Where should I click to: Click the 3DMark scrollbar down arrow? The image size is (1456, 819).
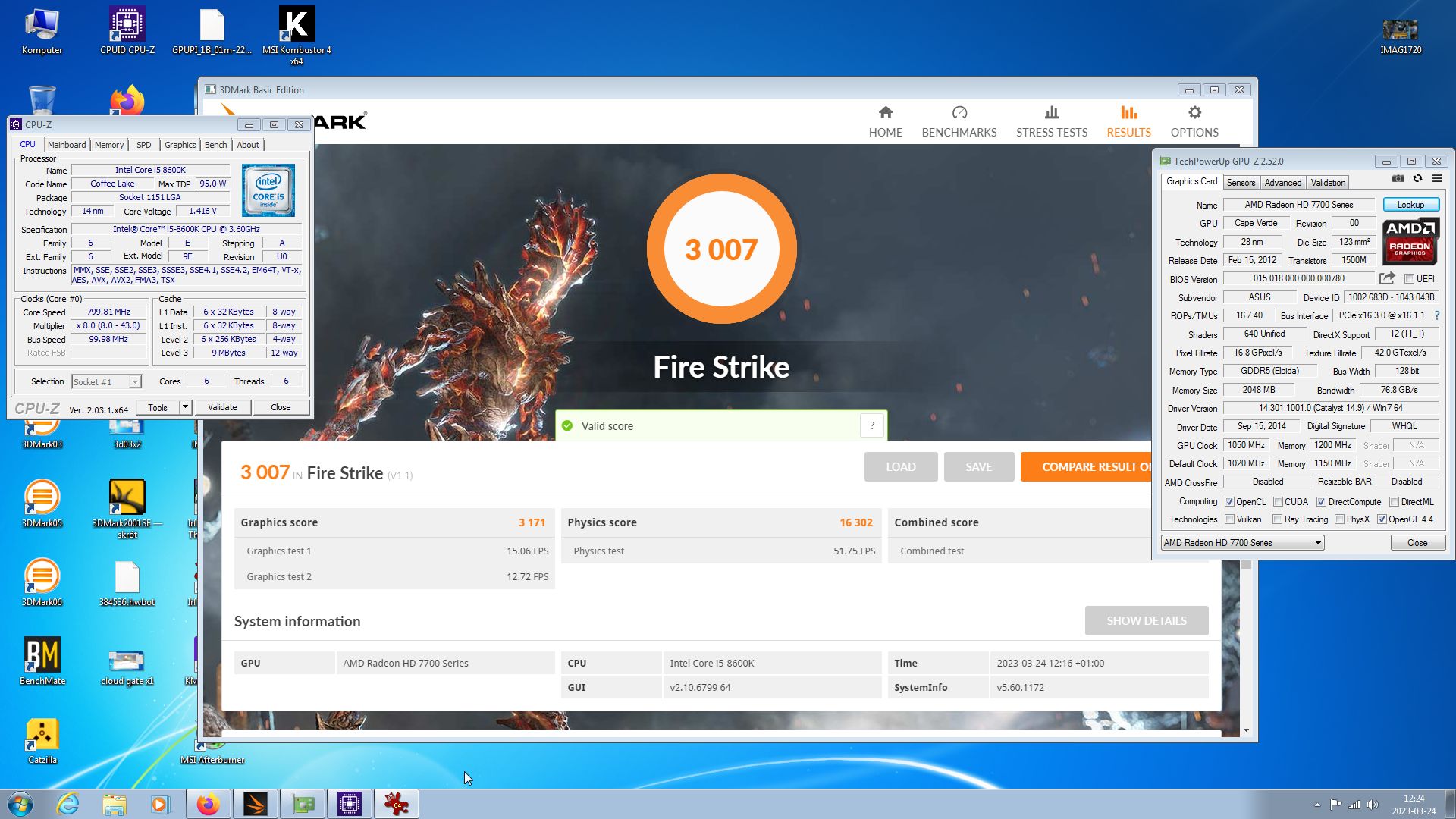pos(1246,730)
